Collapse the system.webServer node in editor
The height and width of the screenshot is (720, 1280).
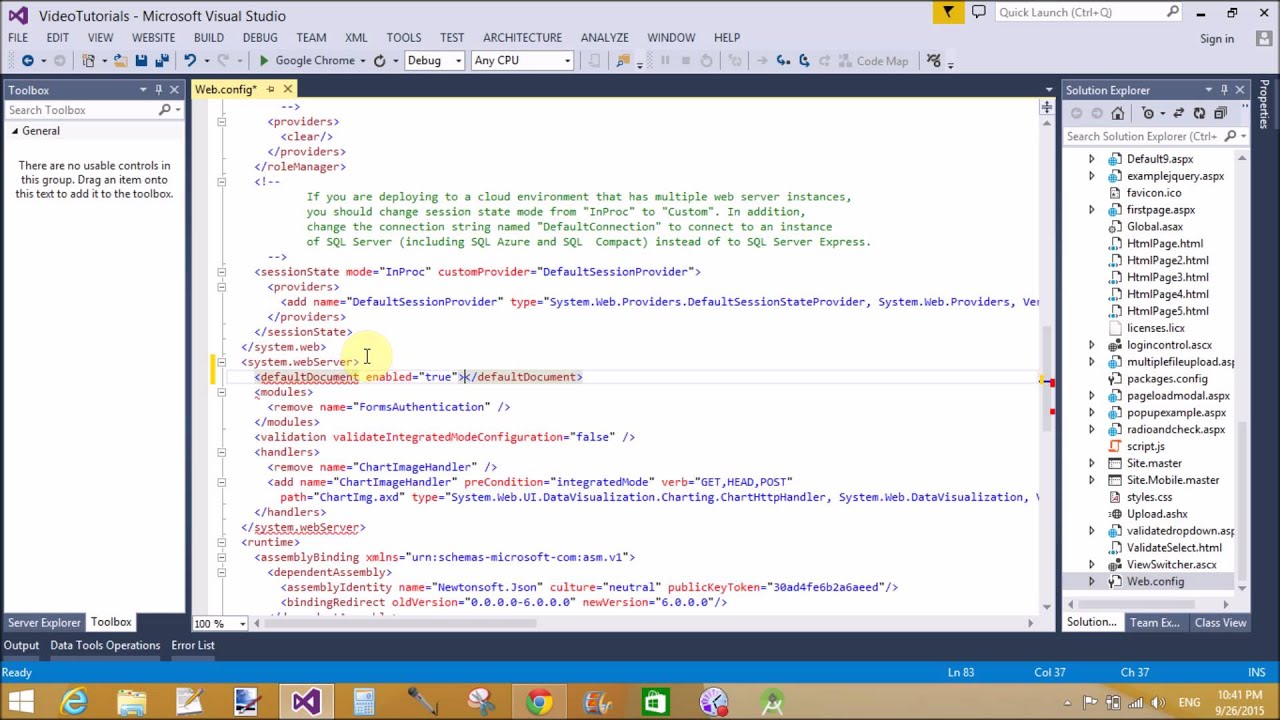point(221,362)
